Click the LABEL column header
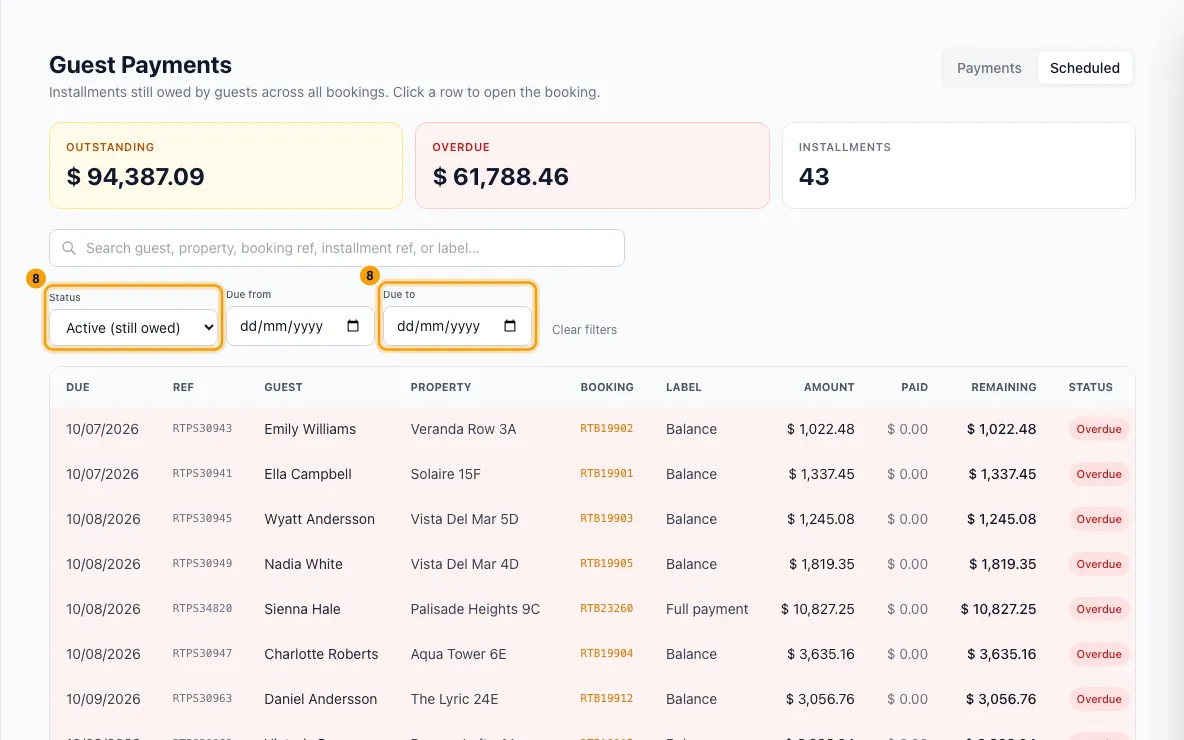 (x=683, y=387)
